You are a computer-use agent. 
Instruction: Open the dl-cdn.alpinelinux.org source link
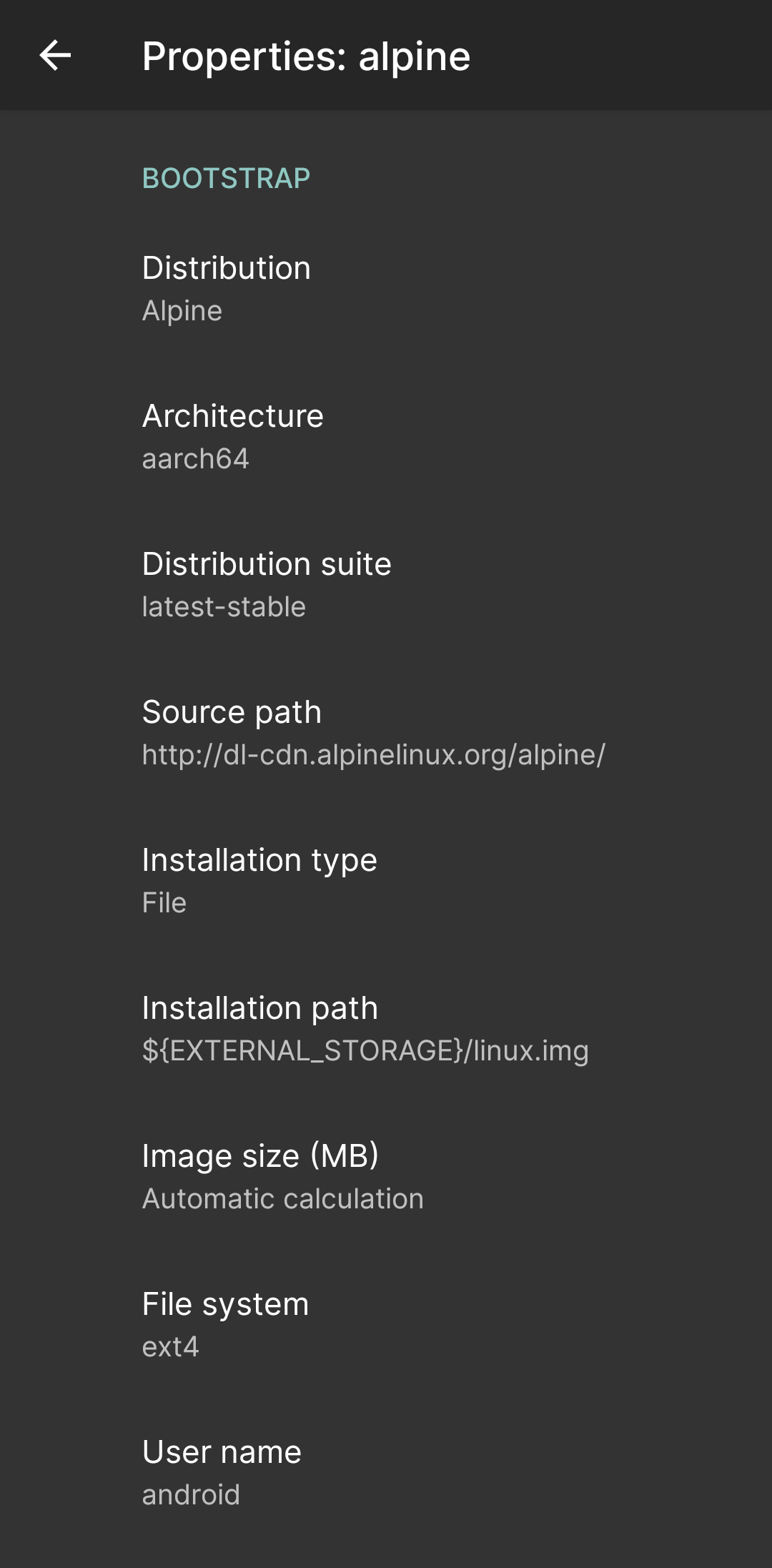373,754
